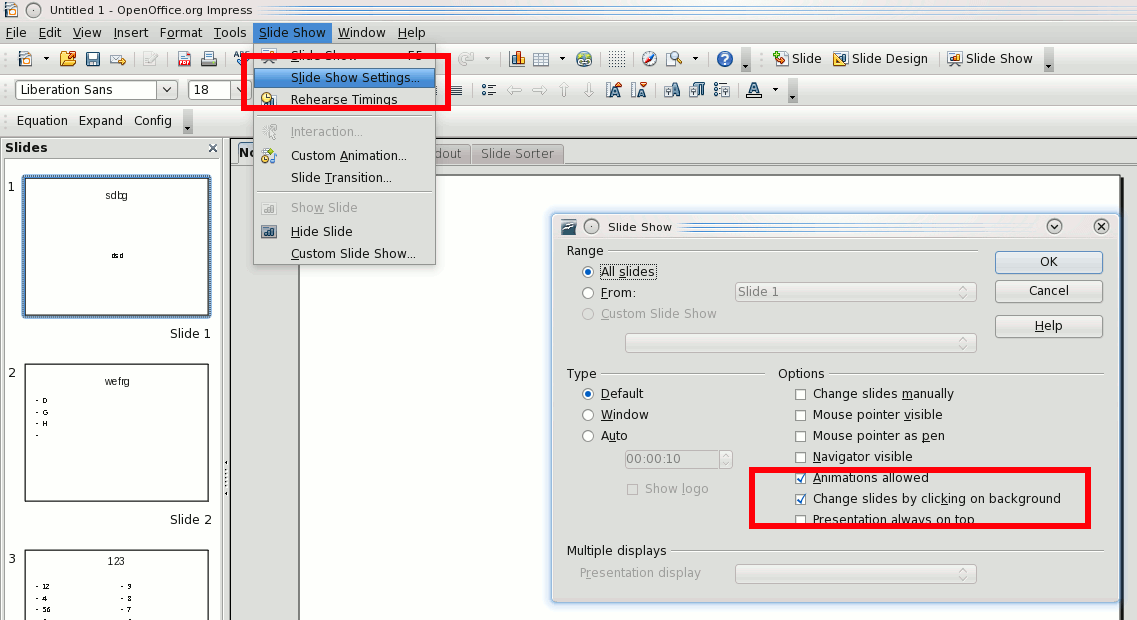The width and height of the screenshot is (1137, 620).
Task: Toggle the Bullets On/Off icon
Action: point(489,90)
